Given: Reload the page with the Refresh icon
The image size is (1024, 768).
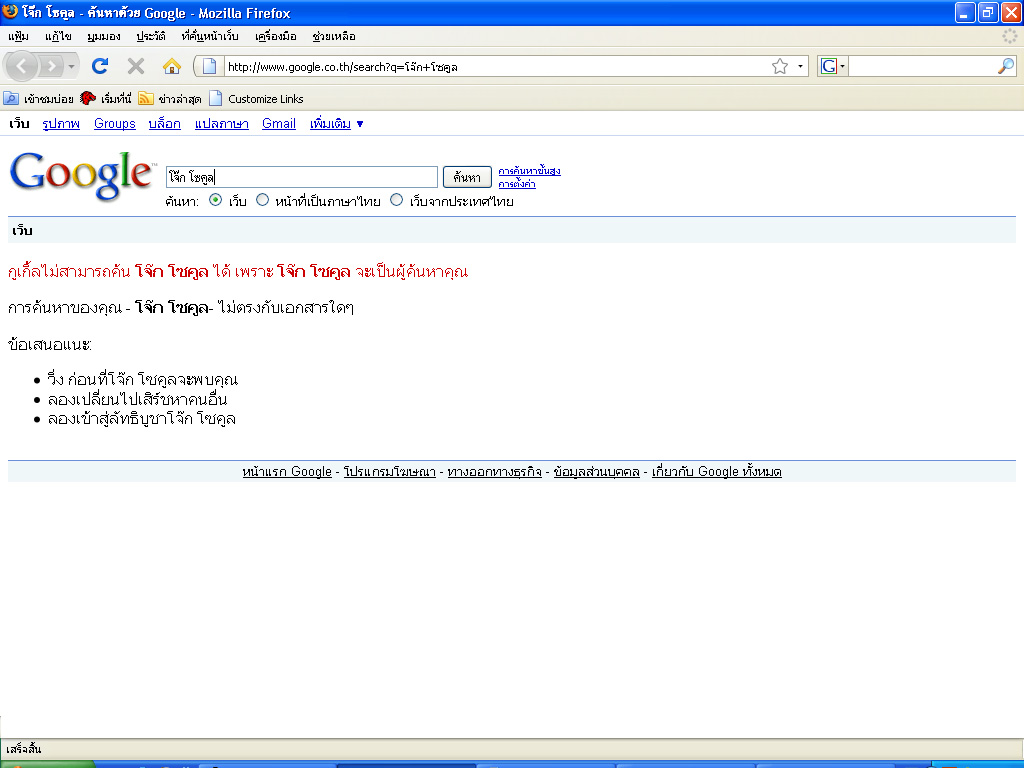Looking at the screenshot, I should 100,66.
